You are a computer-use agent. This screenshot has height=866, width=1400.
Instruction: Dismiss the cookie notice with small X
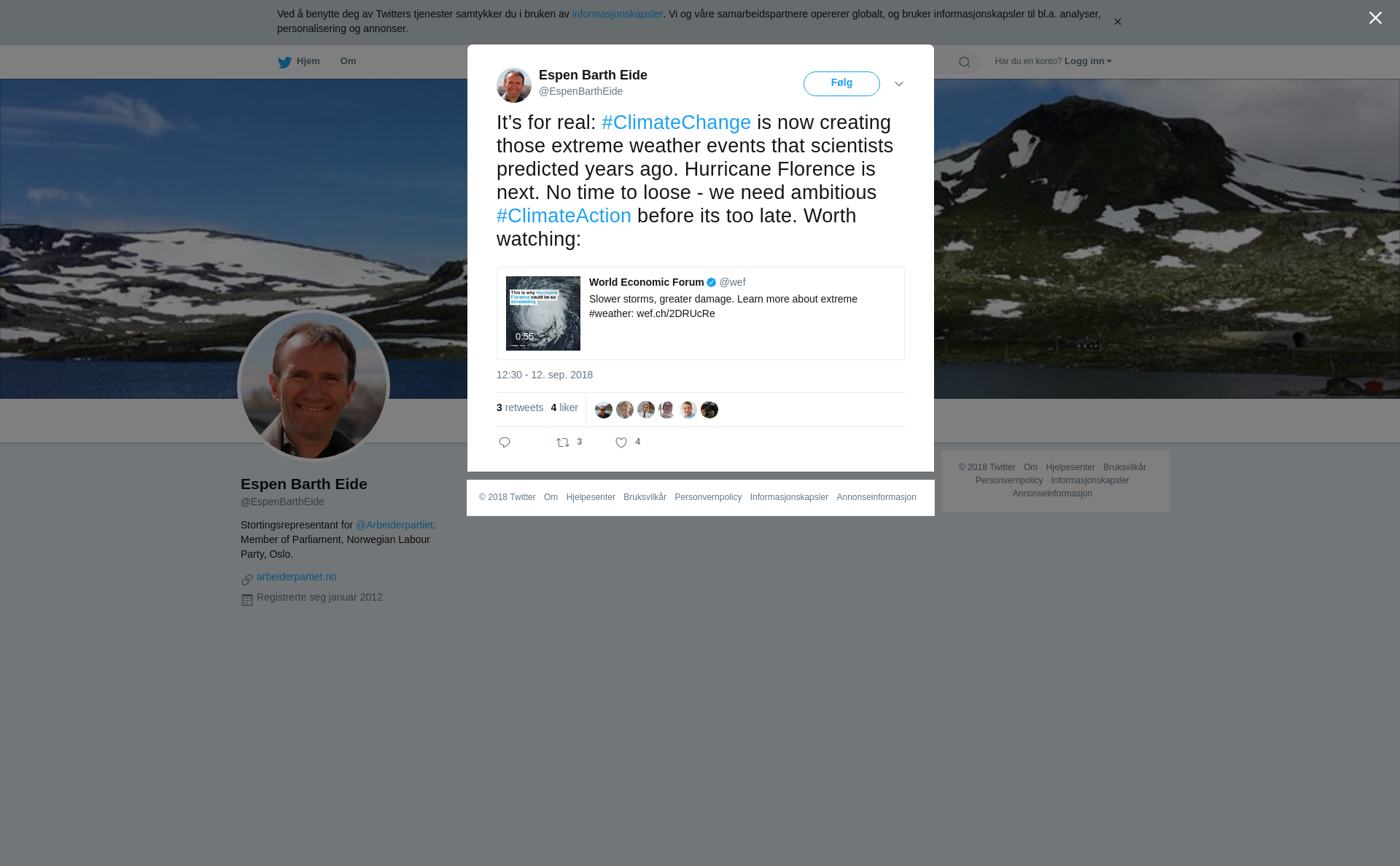click(x=1117, y=22)
